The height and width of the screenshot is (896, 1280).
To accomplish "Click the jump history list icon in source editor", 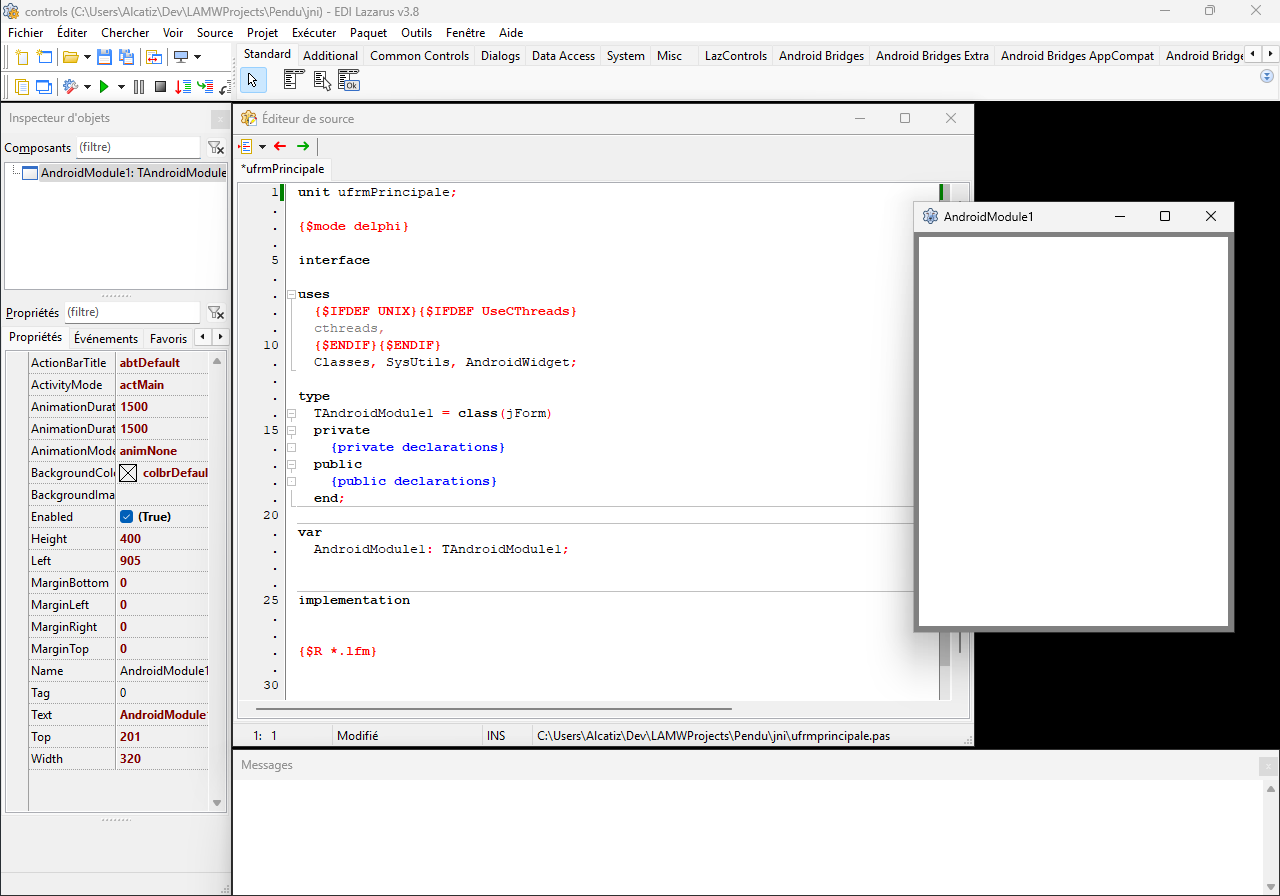I will point(246,146).
